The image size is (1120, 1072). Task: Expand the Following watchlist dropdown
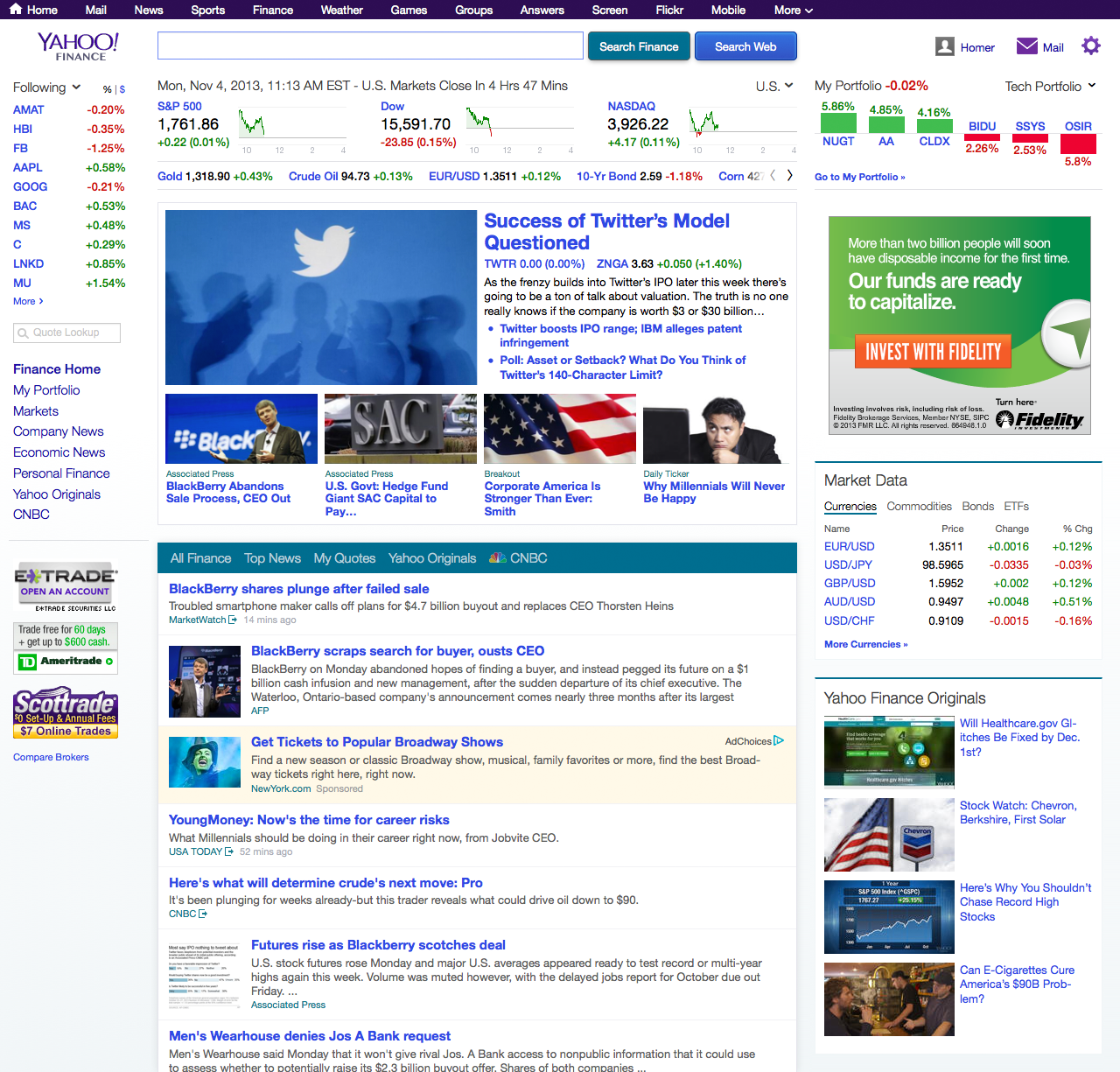click(x=47, y=88)
